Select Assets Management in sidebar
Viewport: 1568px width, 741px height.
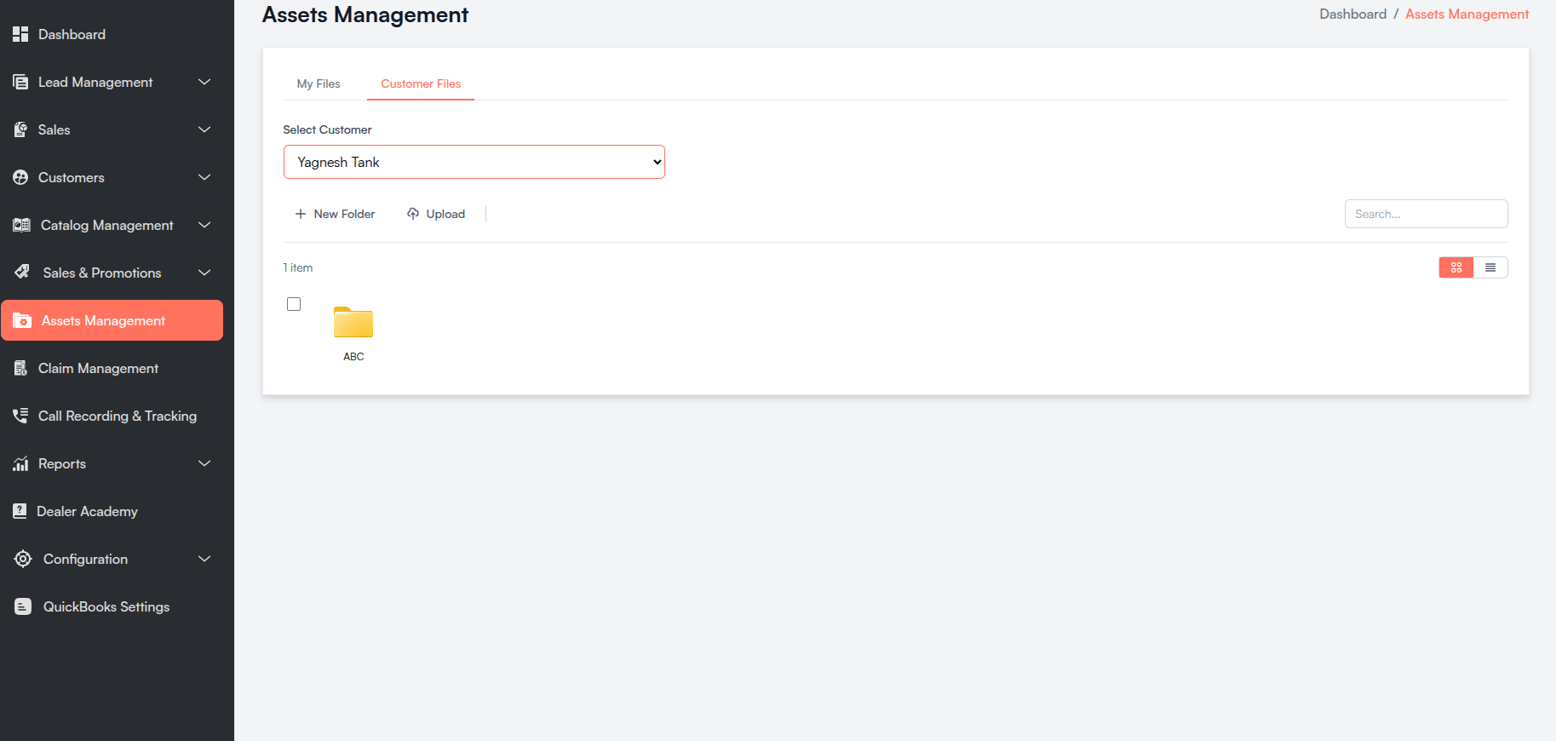pos(112,320)
